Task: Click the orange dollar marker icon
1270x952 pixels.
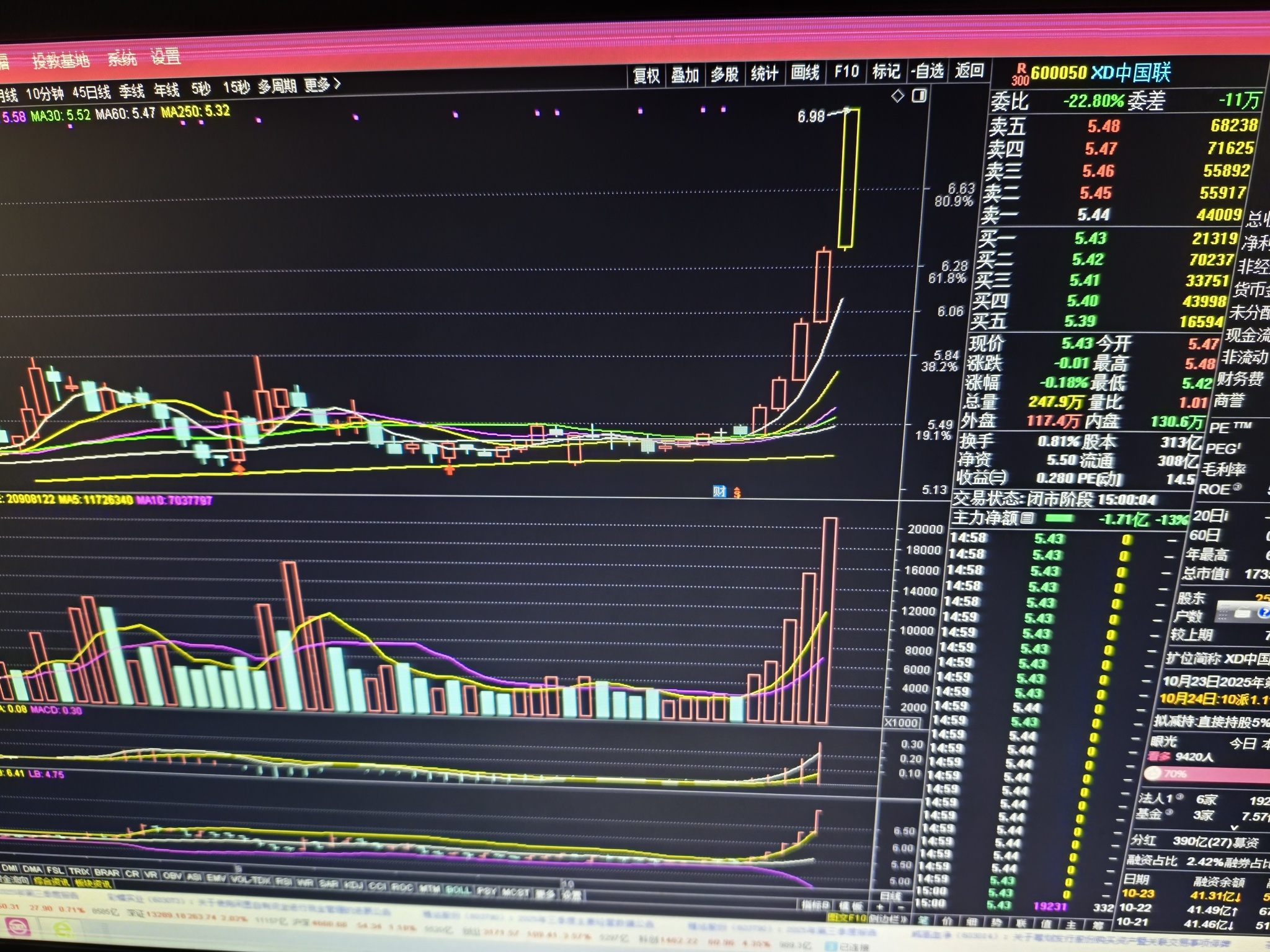Action: tap(737, 493)
